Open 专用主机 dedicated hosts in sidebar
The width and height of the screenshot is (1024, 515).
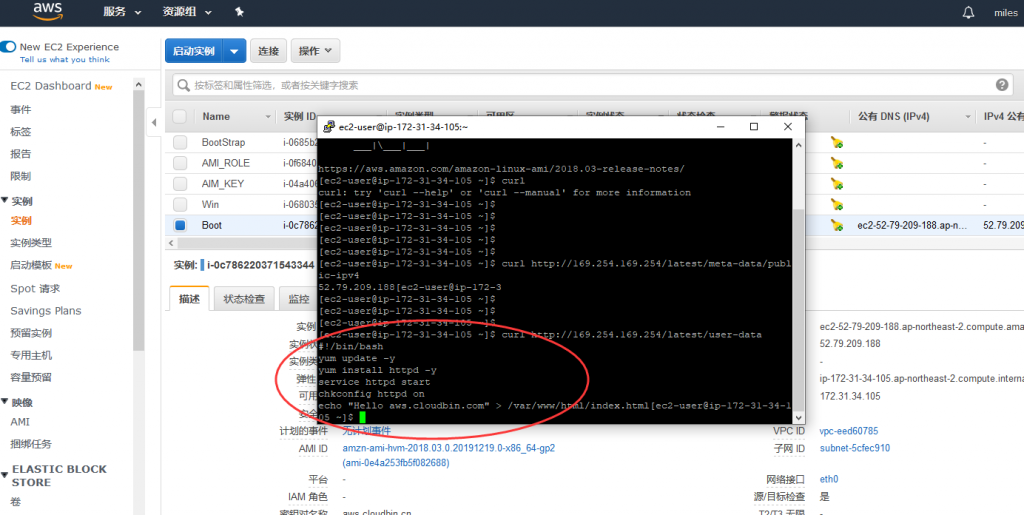point(31,355)
